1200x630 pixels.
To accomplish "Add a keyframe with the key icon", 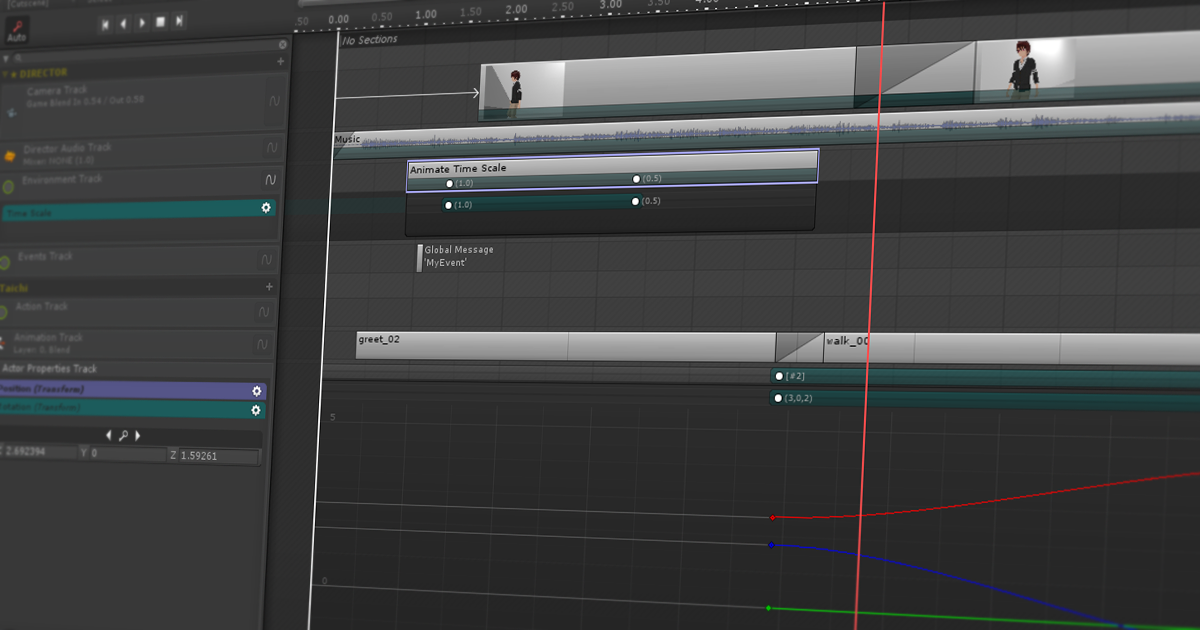I will (x=123, y=436).
